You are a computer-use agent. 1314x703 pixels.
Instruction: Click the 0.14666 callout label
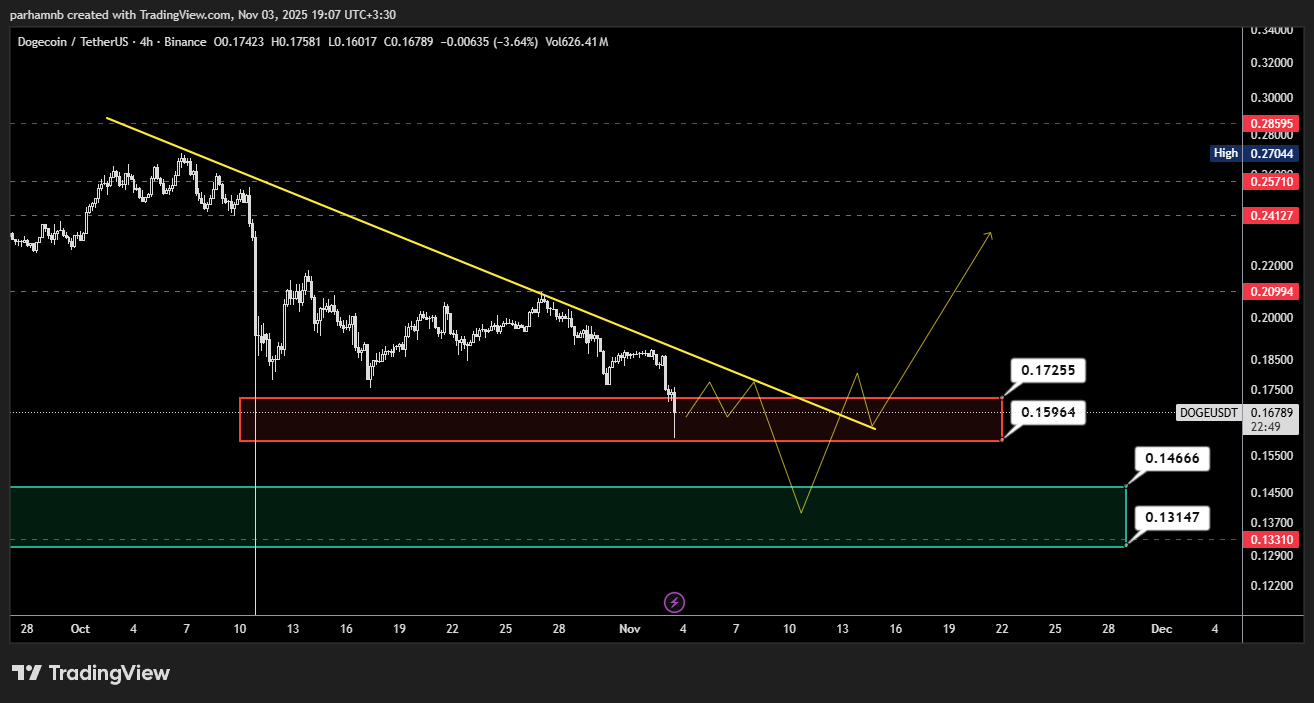click(x=1172, y=459)
